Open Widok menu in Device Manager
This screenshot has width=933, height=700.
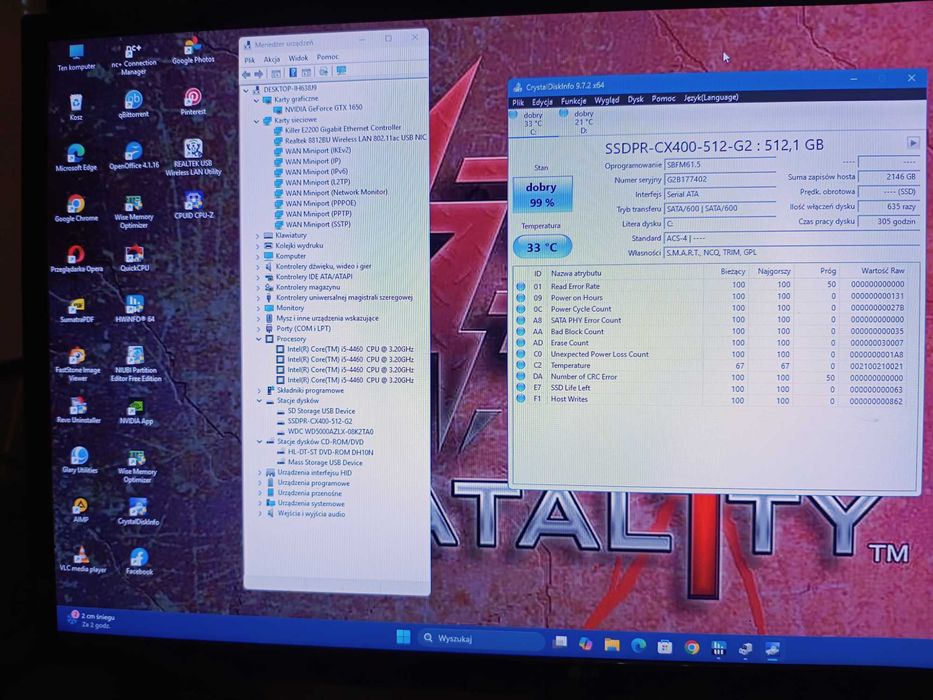tap(298, 58)
